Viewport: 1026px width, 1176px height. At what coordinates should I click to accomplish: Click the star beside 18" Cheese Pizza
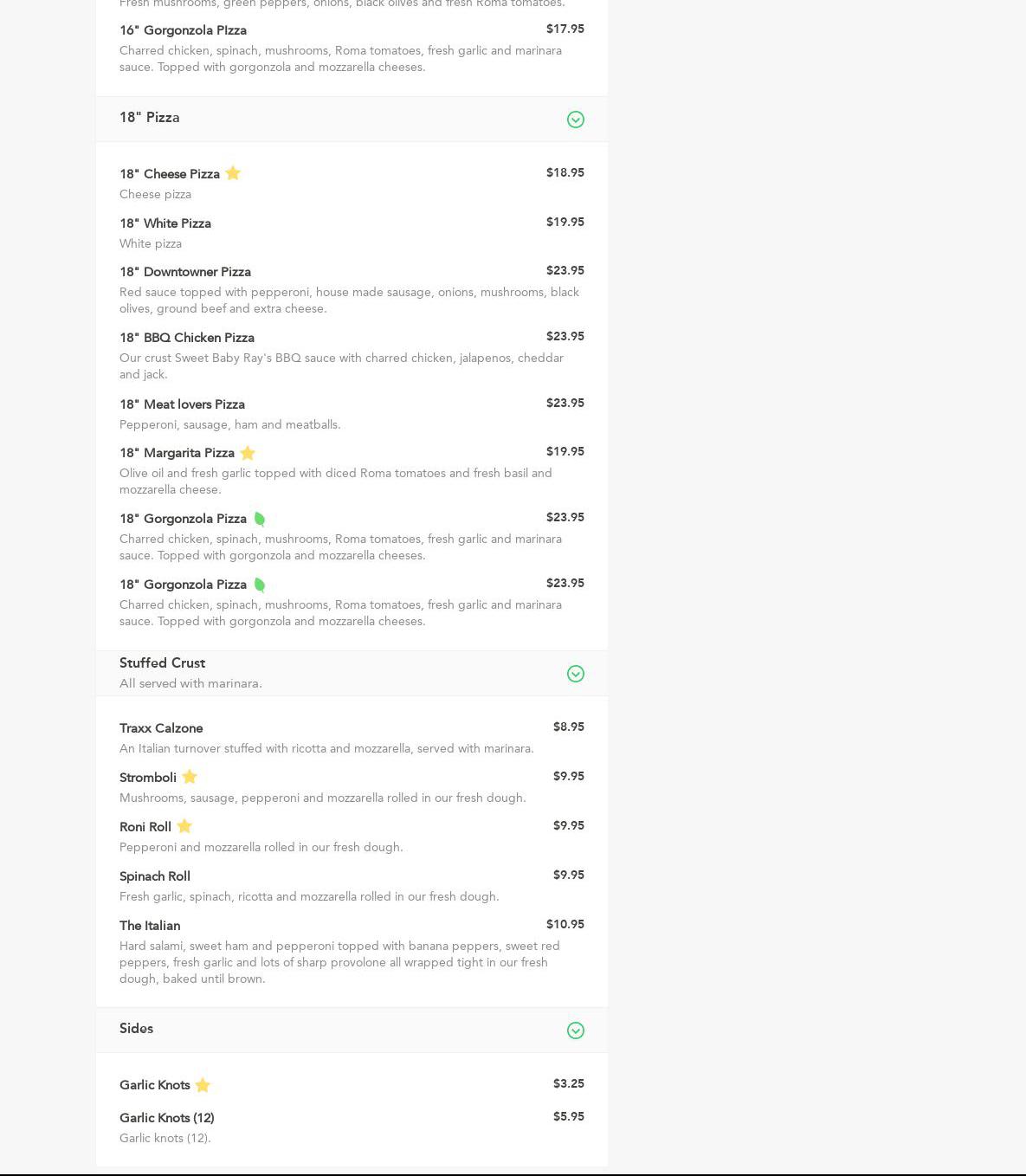[232, 173]
